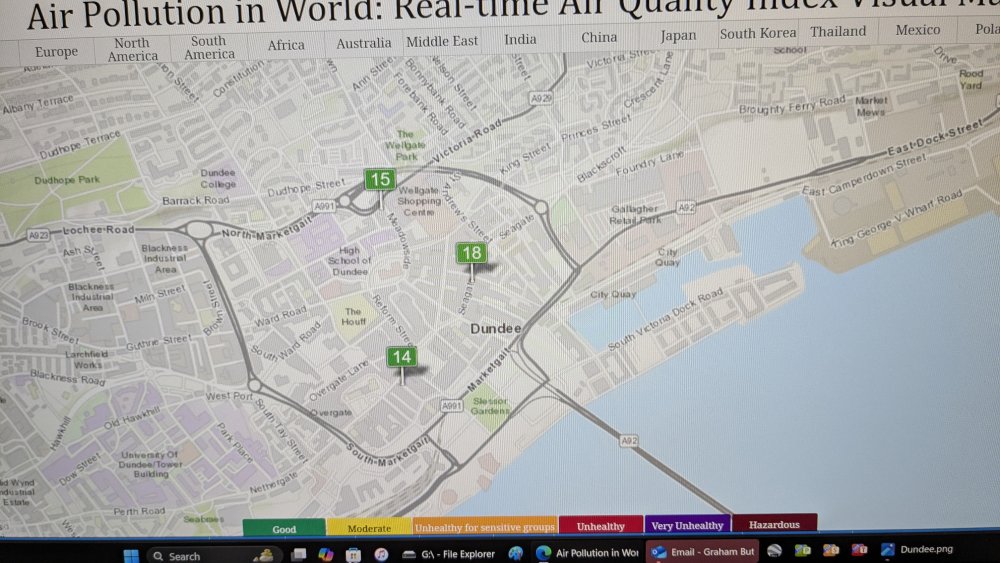Open the India tab

520,40
